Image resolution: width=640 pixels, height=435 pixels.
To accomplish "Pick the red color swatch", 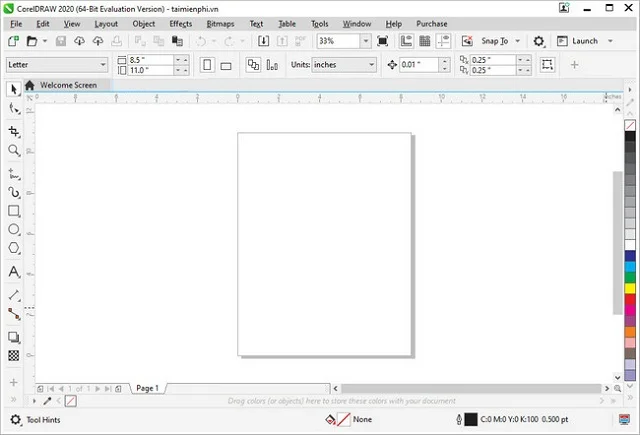I will pyautogui.click(x=630, y=299).
